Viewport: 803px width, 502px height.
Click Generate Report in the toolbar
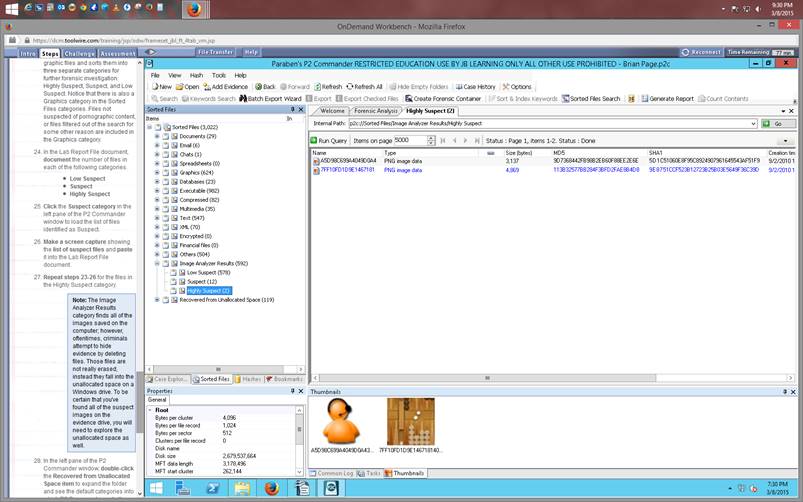pyautogui.click(x=667, y=99)
